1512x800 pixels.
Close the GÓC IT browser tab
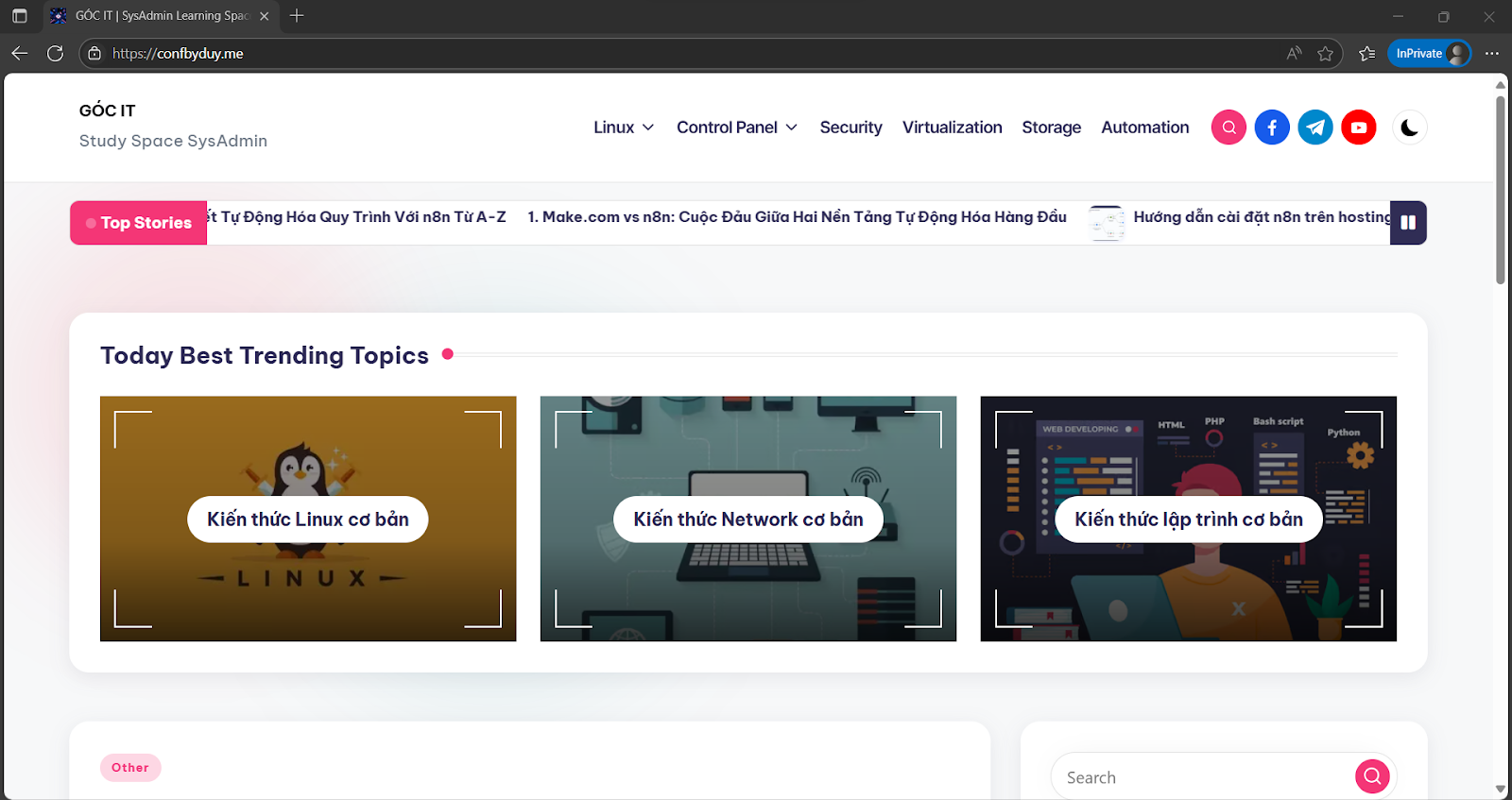[265, 16]
